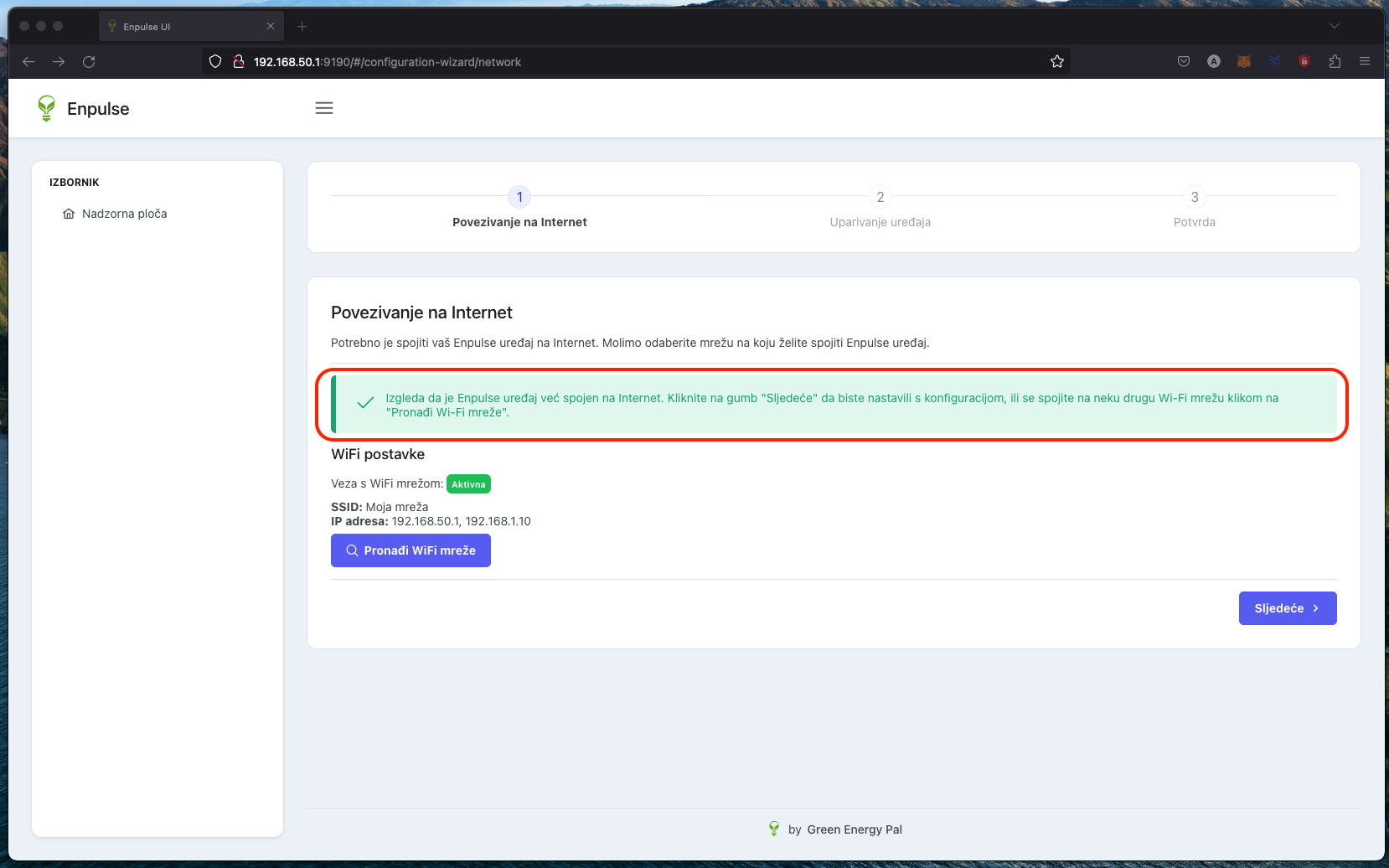This screenshot has height=868, width=1389.
Task: Click the extensions puzzle piece icon
Action: click(1334, 61)
